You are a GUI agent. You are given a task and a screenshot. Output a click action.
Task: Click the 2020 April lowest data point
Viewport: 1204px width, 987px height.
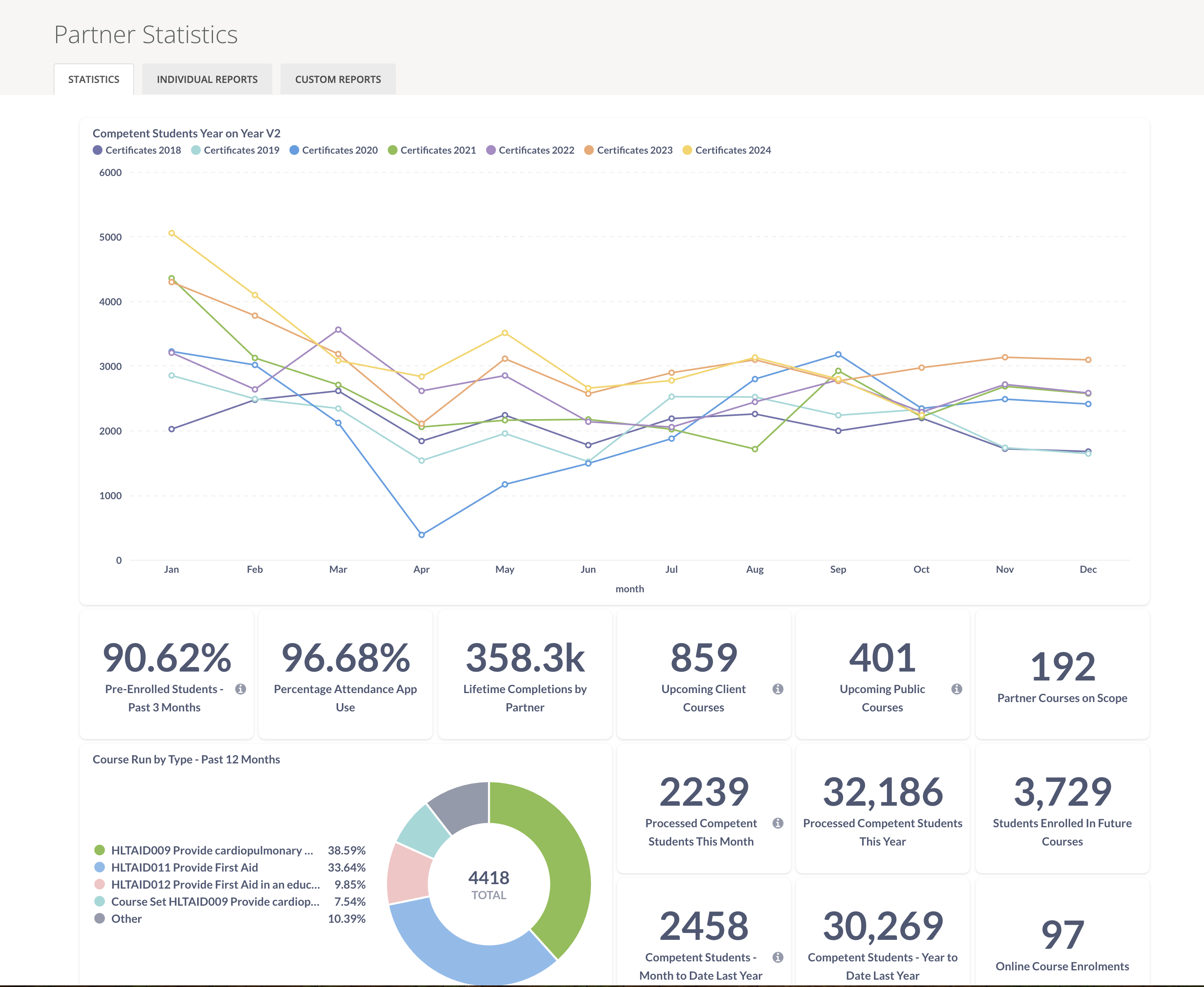[421, 535]
